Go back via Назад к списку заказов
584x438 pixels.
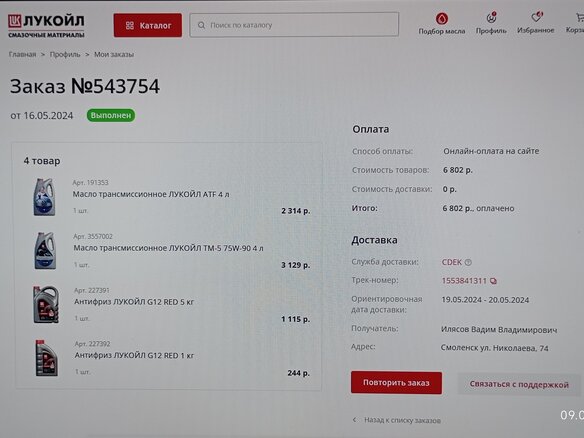coord(402,420)
